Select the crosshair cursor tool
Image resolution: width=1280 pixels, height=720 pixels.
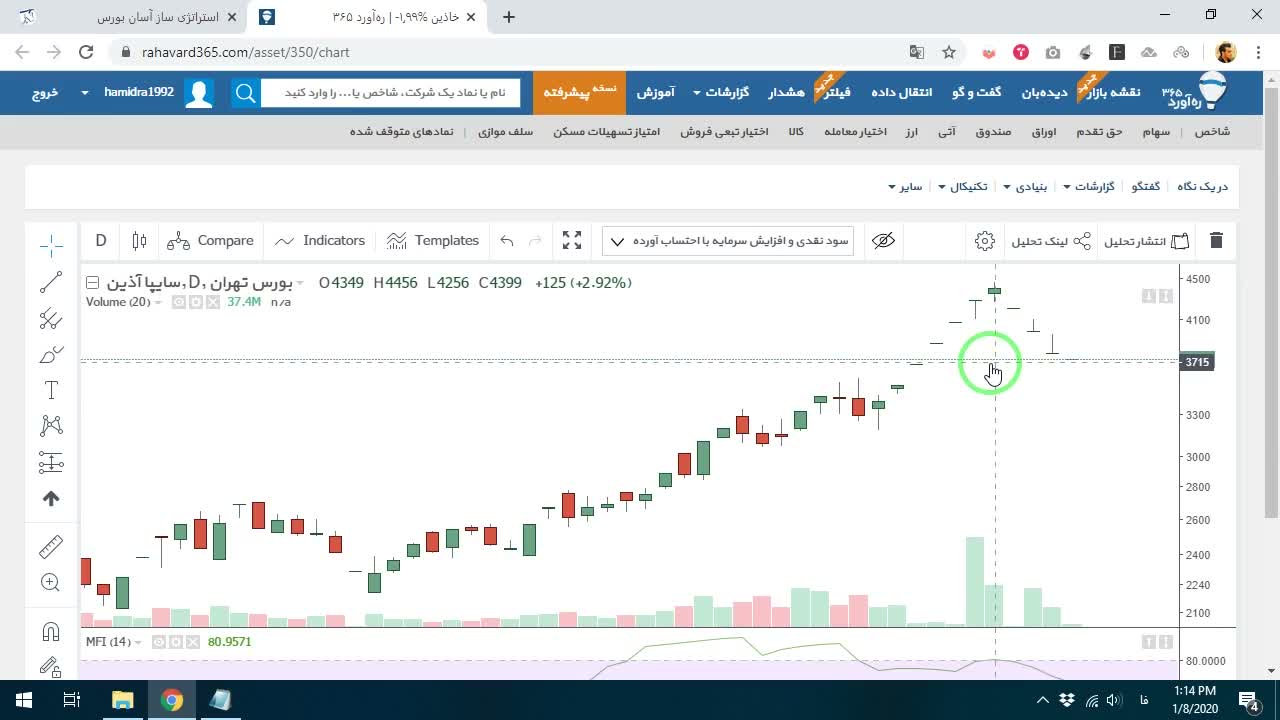[51, 244]
